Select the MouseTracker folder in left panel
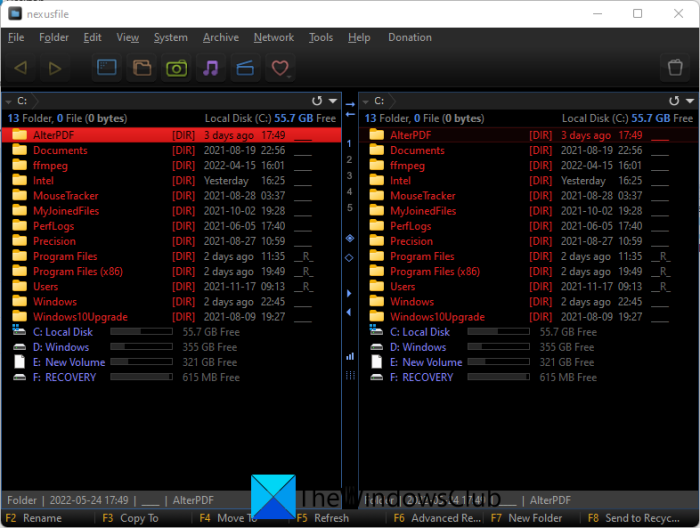The width and height of the screenshot is (700, 528). (171, 196)
